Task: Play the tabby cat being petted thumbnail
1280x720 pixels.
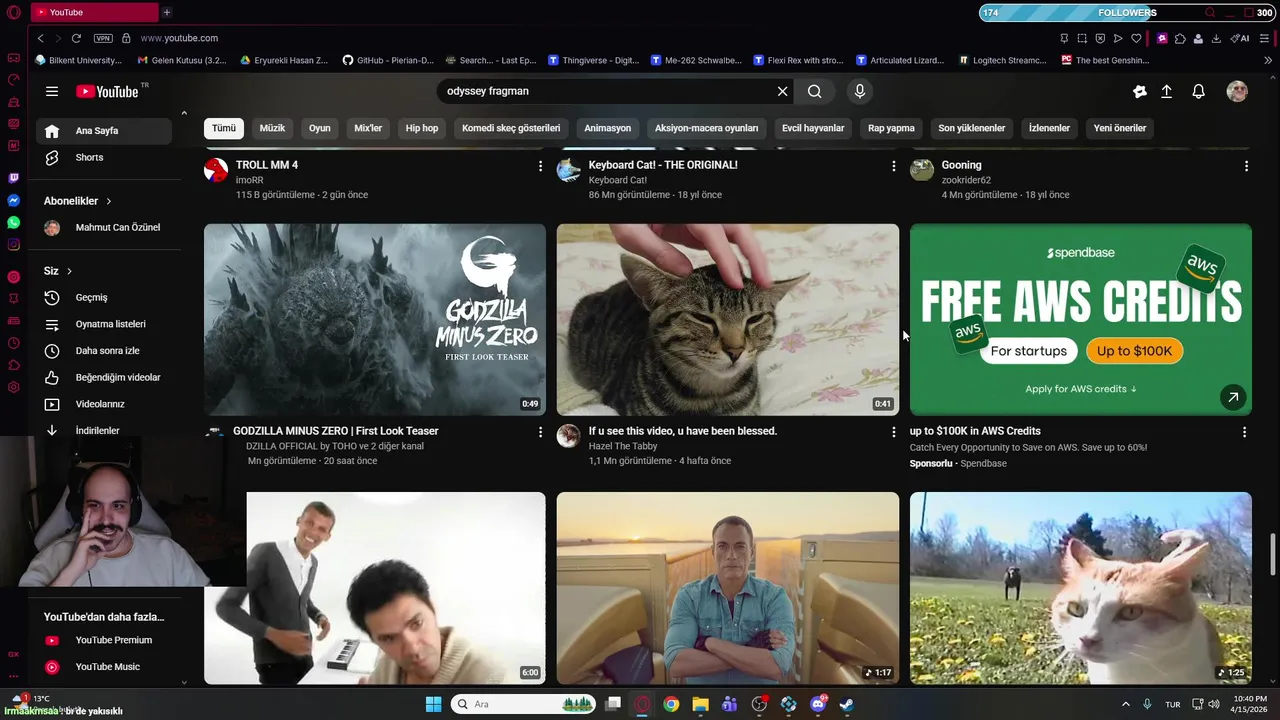Action: pyautogui.click(x=728, y=319)
